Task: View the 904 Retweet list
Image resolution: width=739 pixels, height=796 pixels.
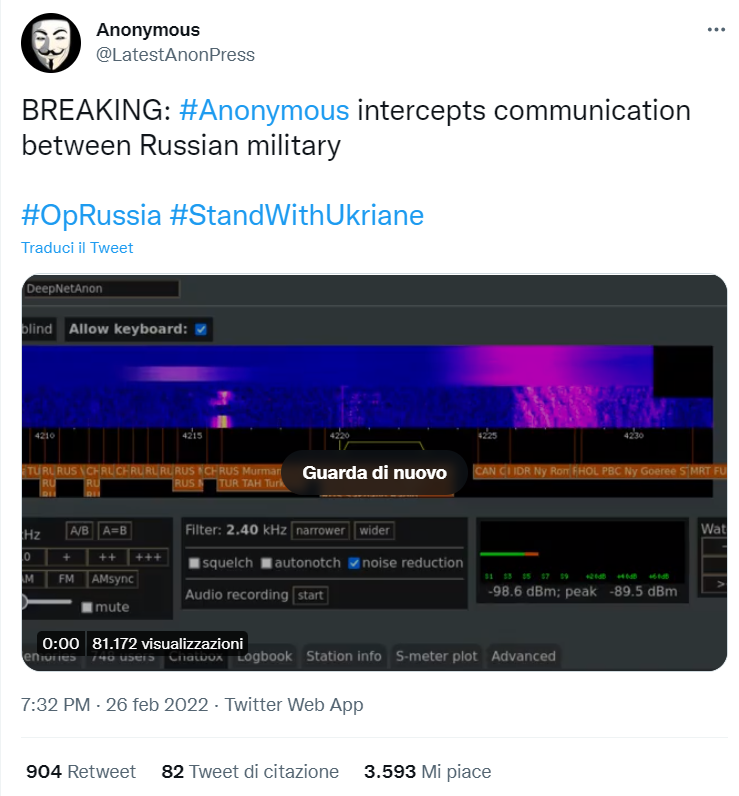Action: [x=80, y=772]
